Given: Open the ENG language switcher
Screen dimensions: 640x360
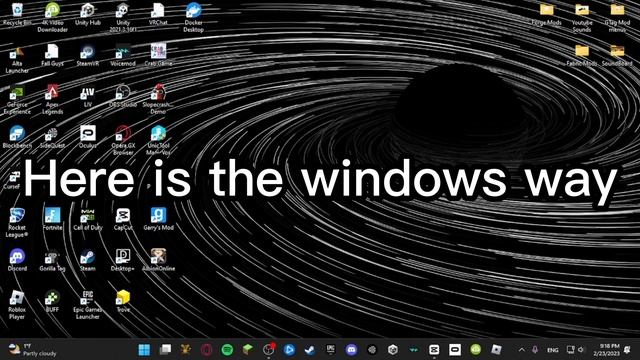Looking at the screenshot, I should (x=553, y=350).
